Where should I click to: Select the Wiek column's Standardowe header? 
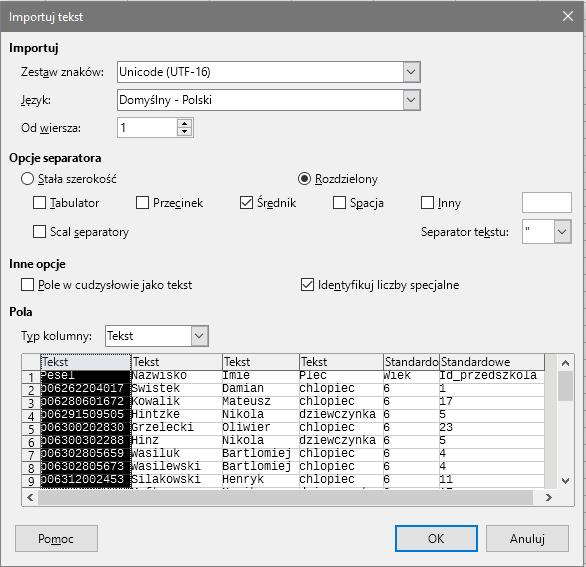coord(411,362)
